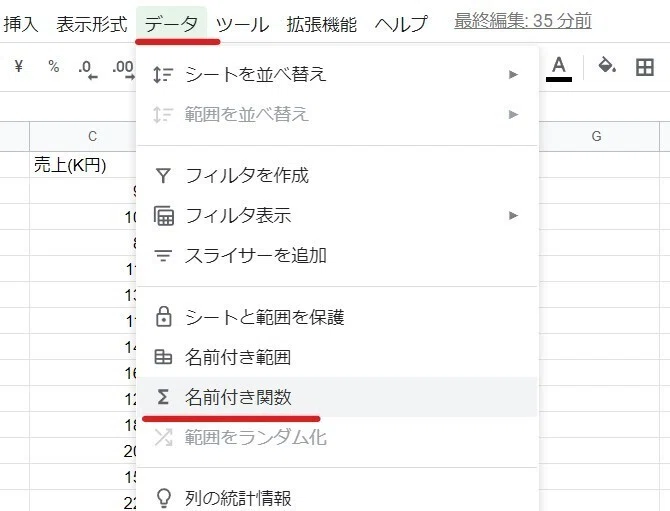This screenshot has height=511, width=670.
Task: Apply the percent format icon
Action: point(53,66)
